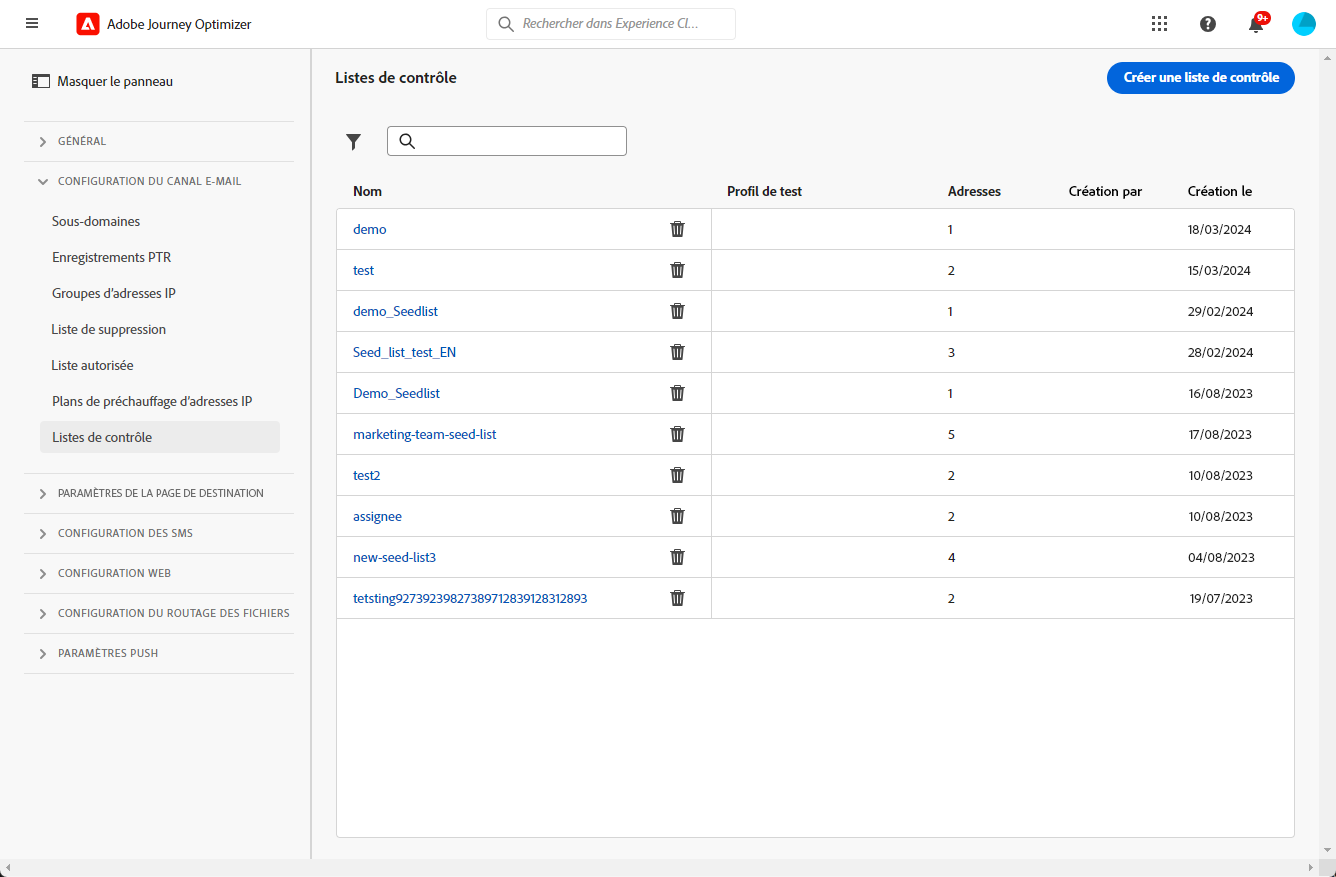Click Créer une liste de contrôle button

click(1200, 77)
